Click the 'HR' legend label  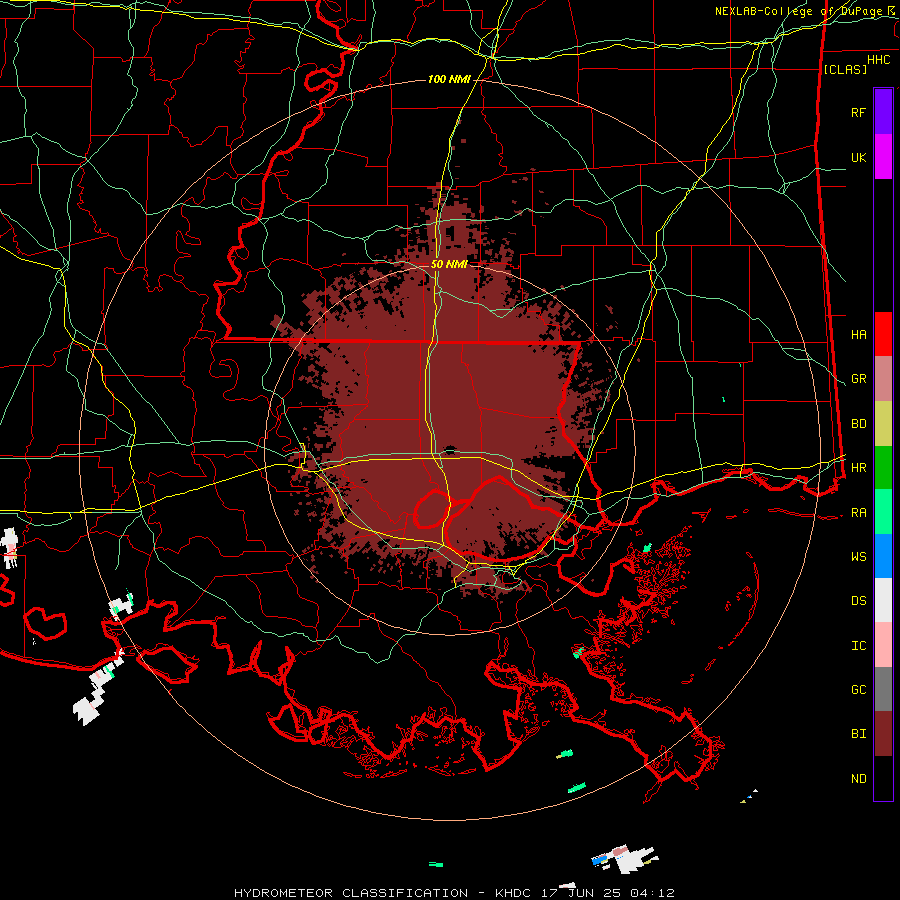(858, 468)
